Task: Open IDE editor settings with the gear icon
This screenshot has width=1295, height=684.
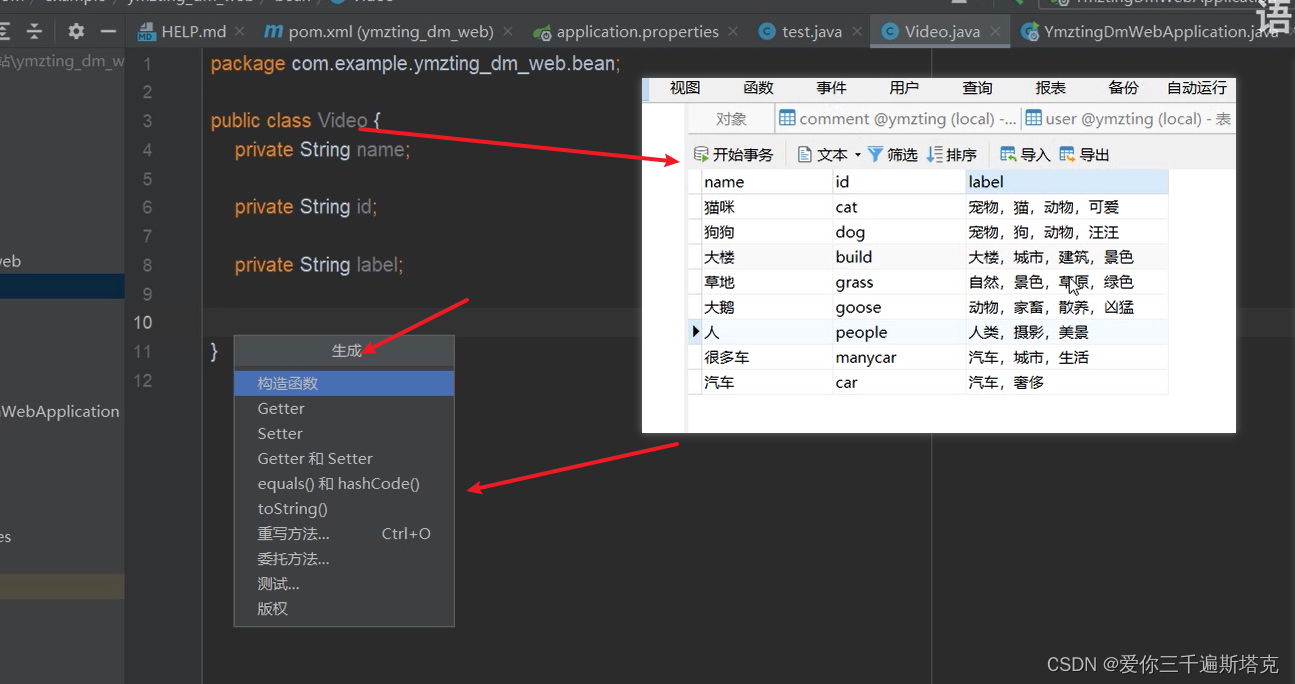Action: (75, 31)
